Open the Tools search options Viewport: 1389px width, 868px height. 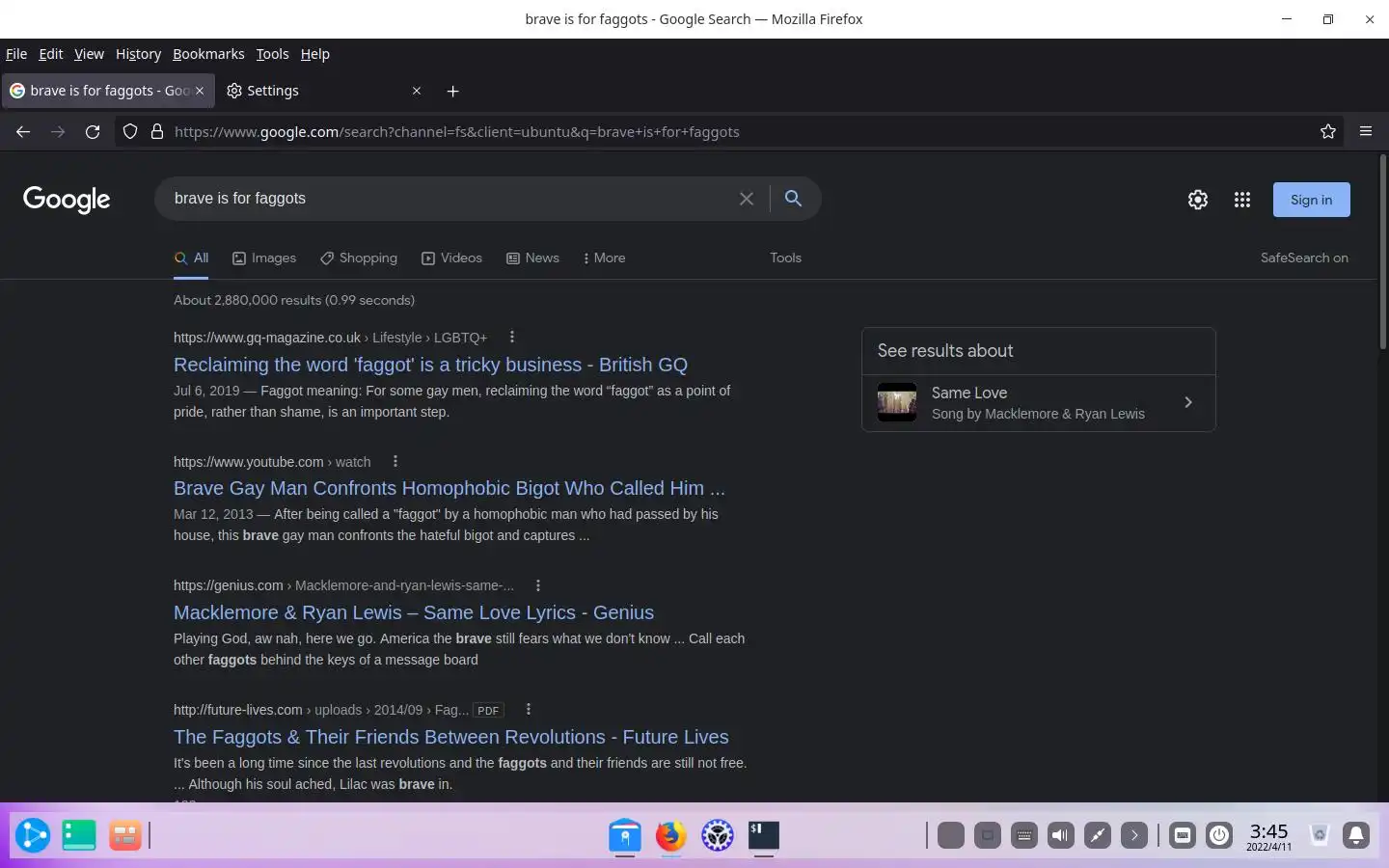(785, 258)
